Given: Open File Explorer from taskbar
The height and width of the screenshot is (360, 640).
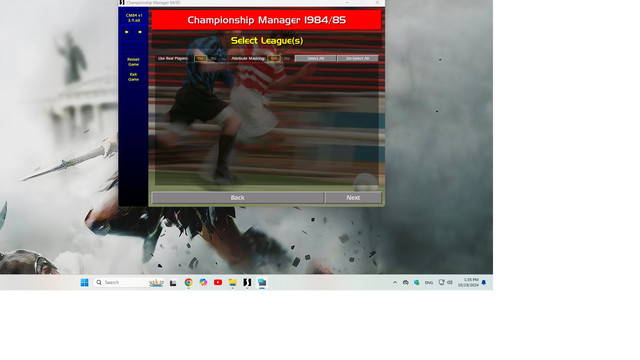Looking at the screenshot, I should tap(233, 282).
